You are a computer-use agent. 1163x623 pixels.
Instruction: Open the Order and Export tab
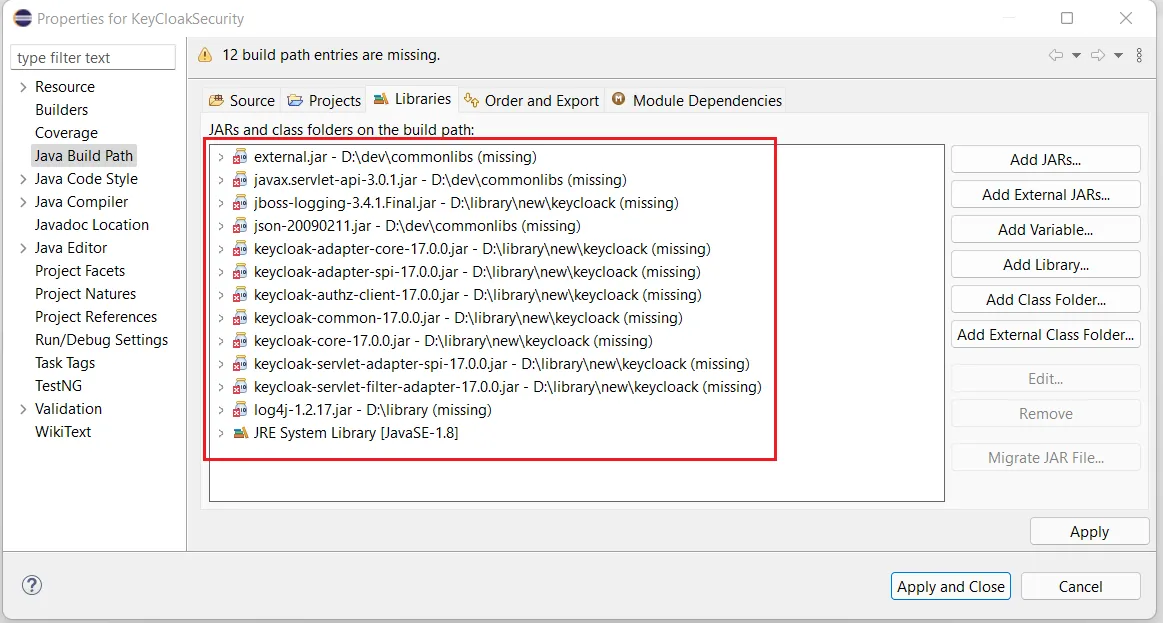click(532, 100)
